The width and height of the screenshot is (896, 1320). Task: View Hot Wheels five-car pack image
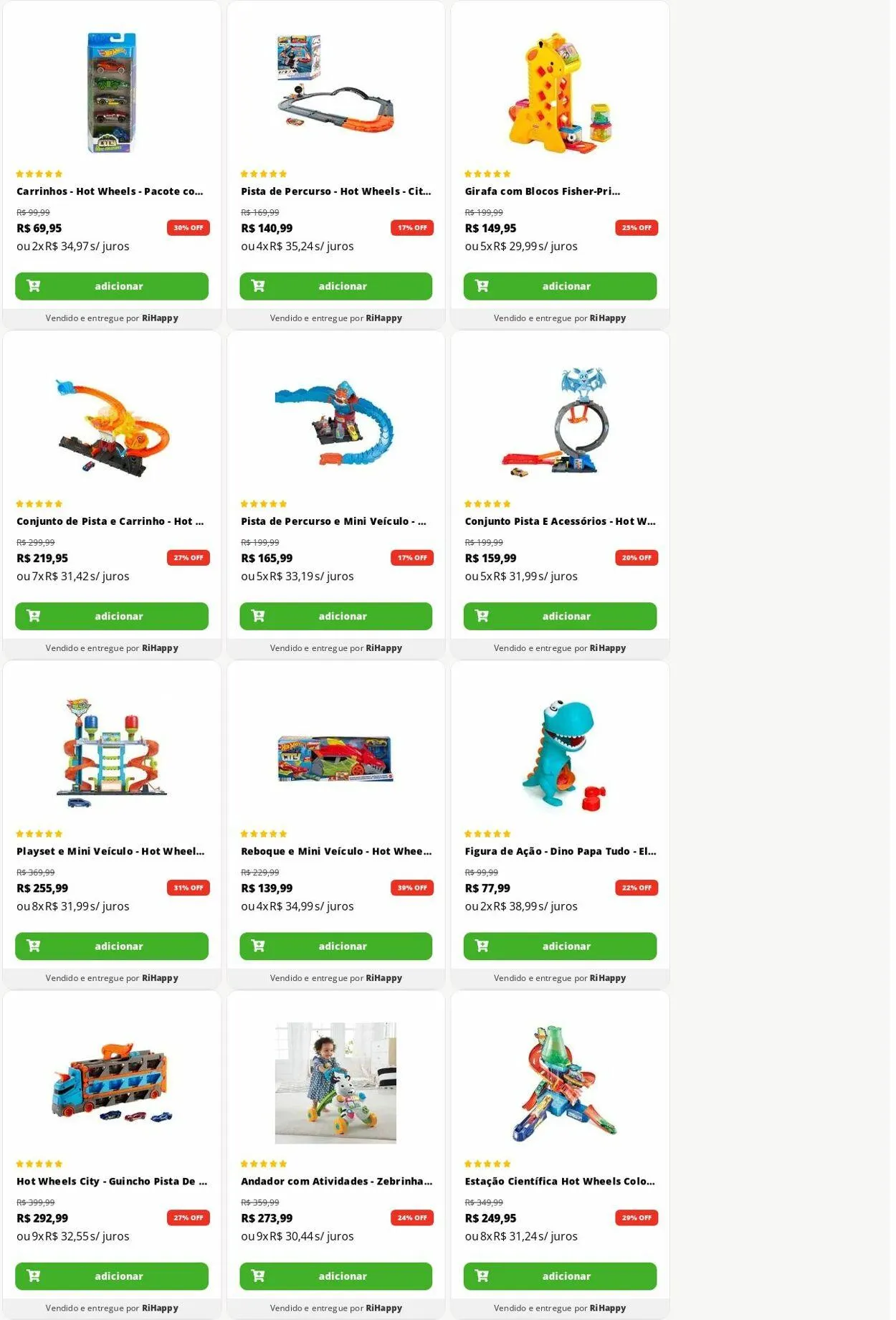click(112, 92)
